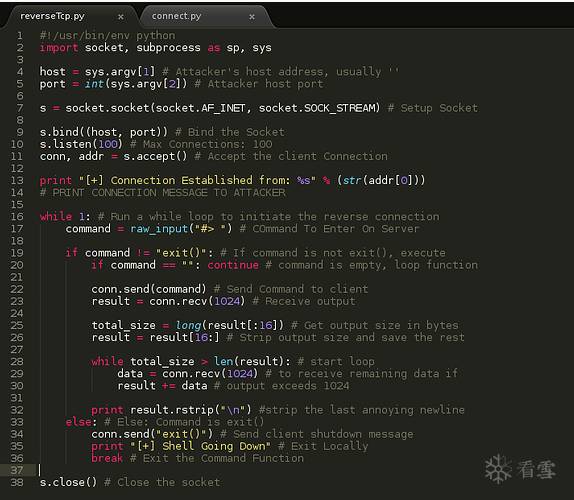Click 'conn.recv(1024)' on line 29

coord(210,374)
